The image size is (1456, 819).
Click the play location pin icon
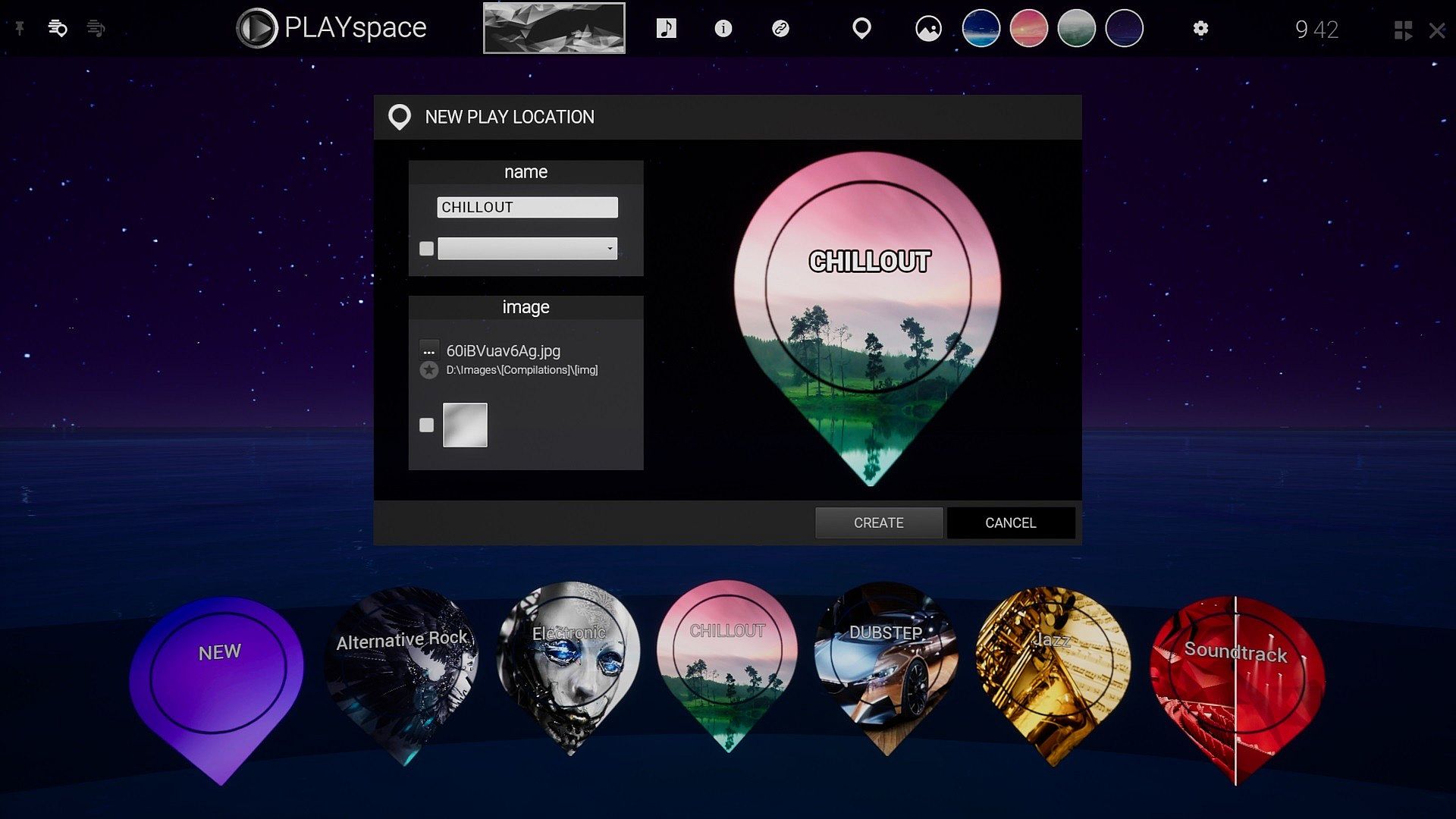pyautogui.click(x=861, y=29)
